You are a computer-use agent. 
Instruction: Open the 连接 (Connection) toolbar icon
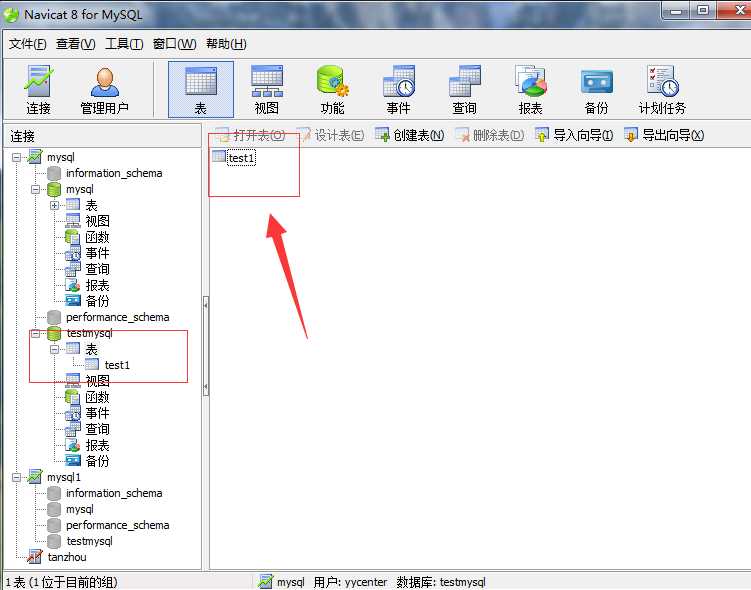coord(38,90)
